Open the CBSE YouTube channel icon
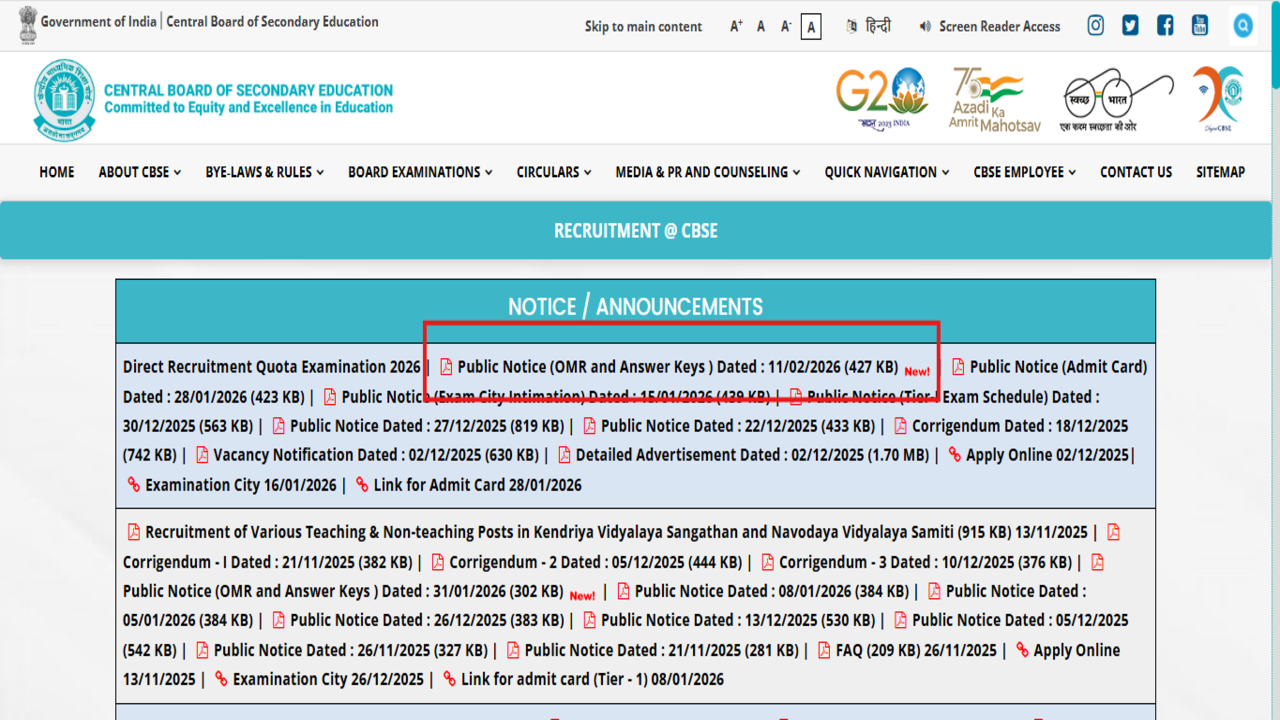The width and height of the screenshot is (1280, 720). [x=1200, y=26]
